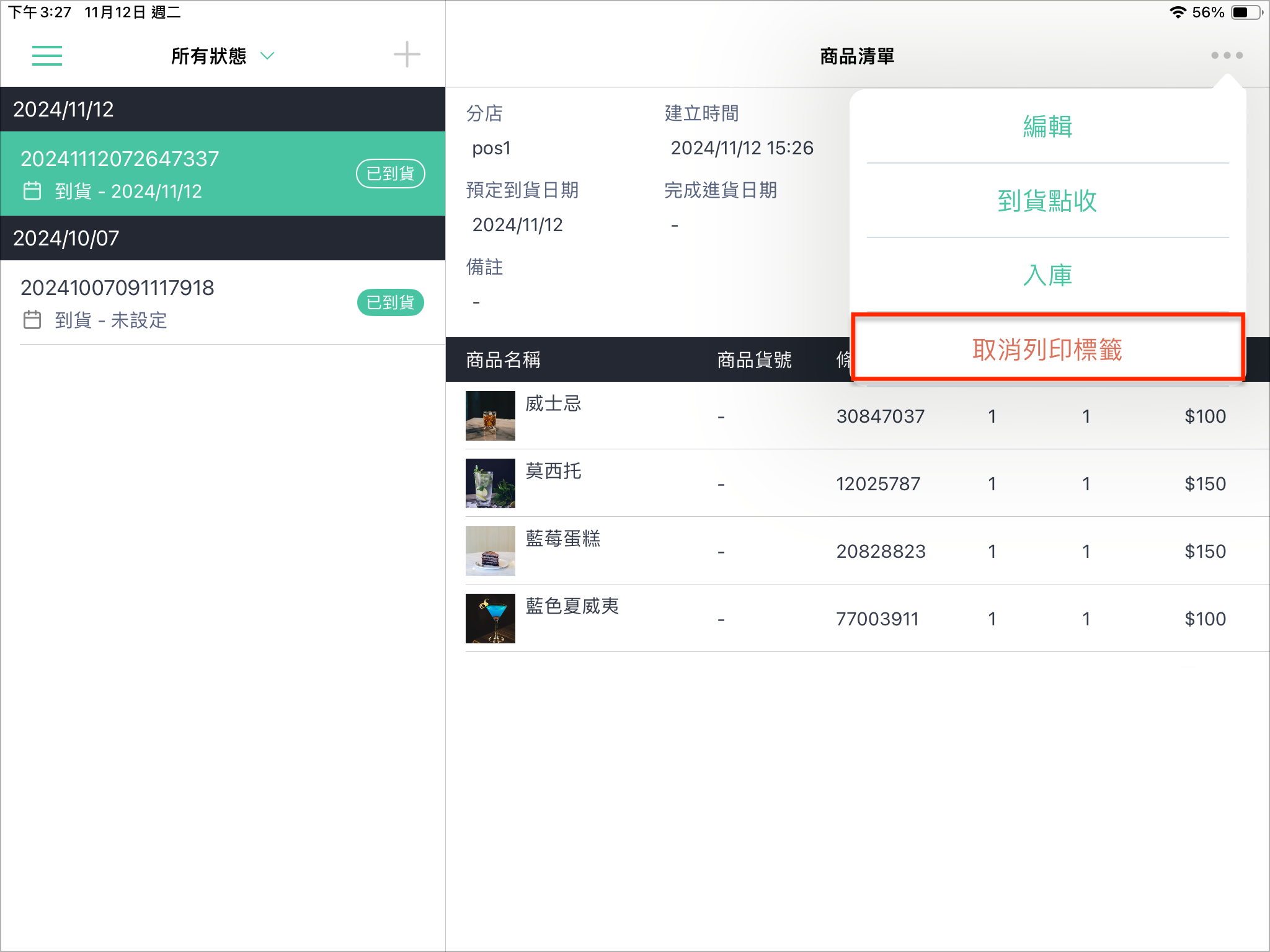Viewport: 1270px width, 952px height.
Task: Click calendar icon of order 20241007091117918
Action: [32, 320]
